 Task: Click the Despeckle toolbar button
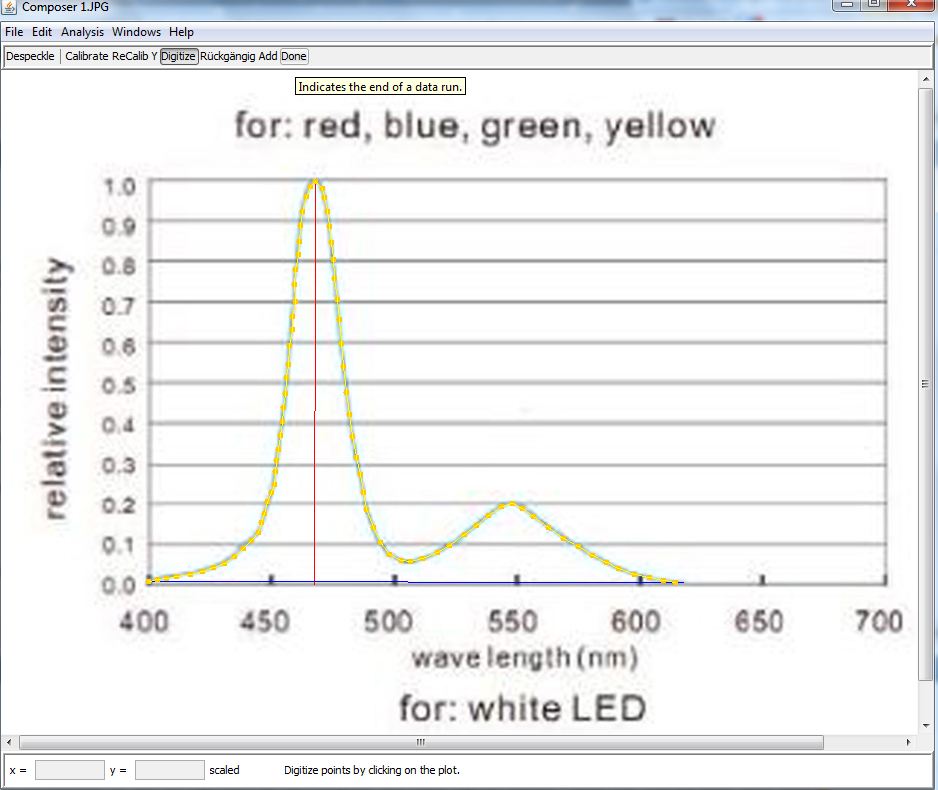click(x=30, y=56)
